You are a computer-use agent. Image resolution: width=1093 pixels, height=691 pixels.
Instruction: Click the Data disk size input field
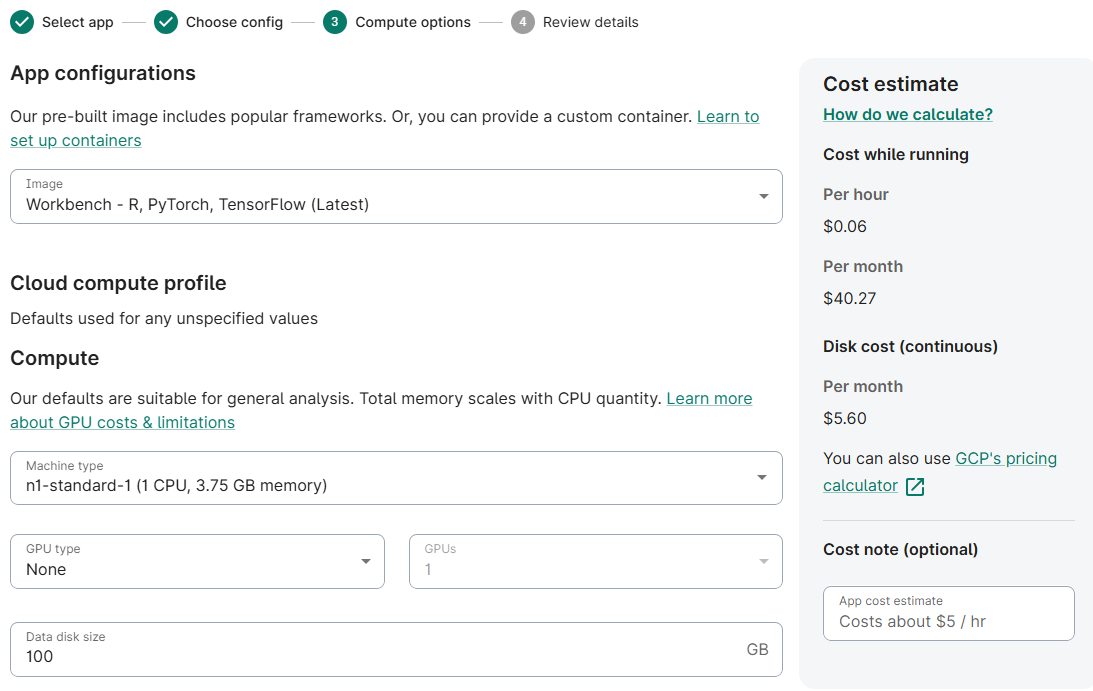(x=396, y=649)
